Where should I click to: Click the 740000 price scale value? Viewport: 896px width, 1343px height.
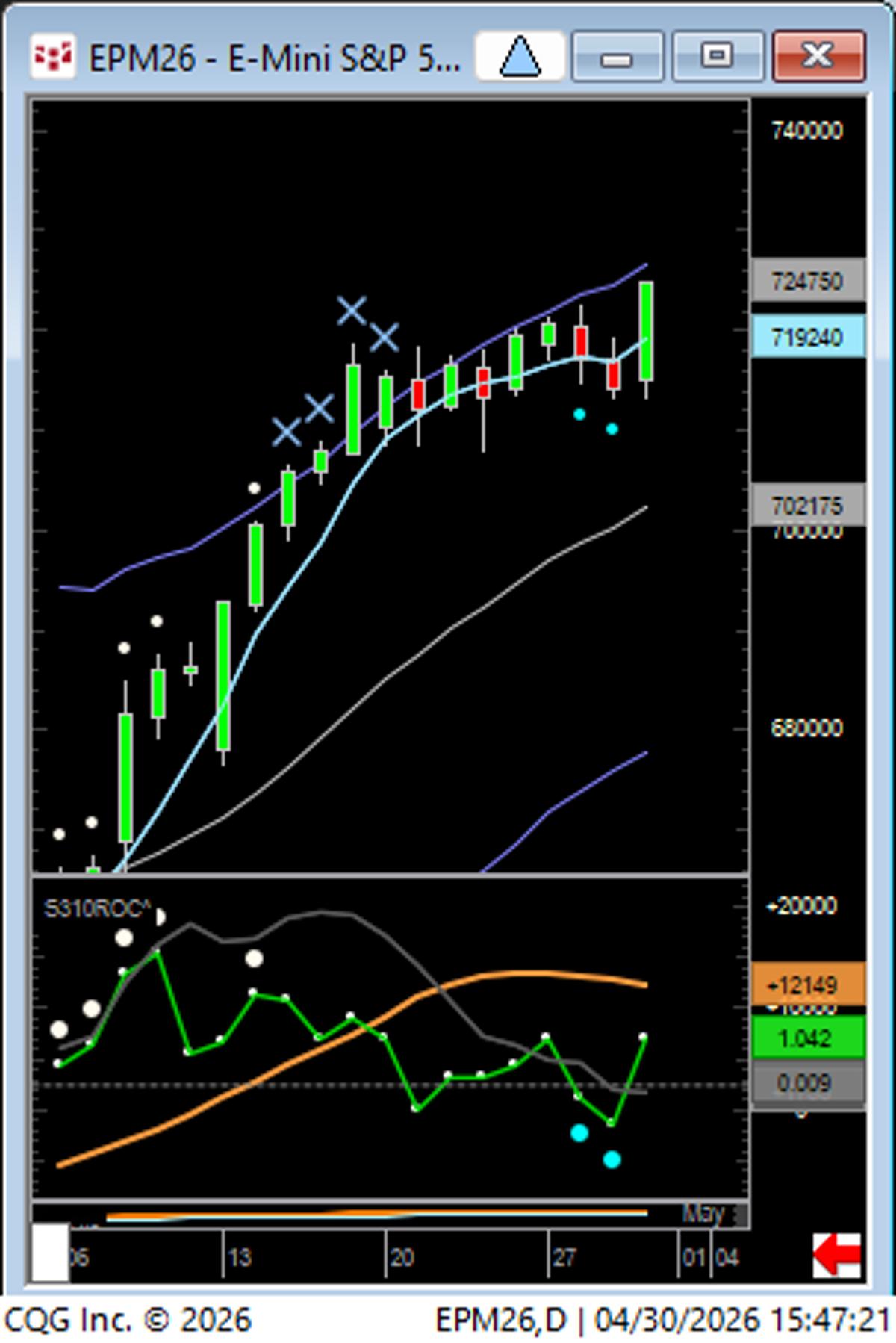[x=807, y=131]
